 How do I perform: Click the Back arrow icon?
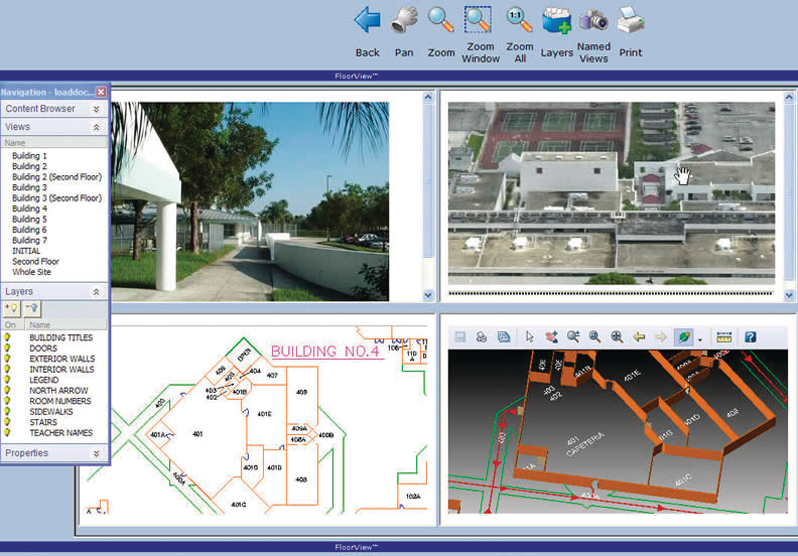pyautogui.click(x=367, y=20)
